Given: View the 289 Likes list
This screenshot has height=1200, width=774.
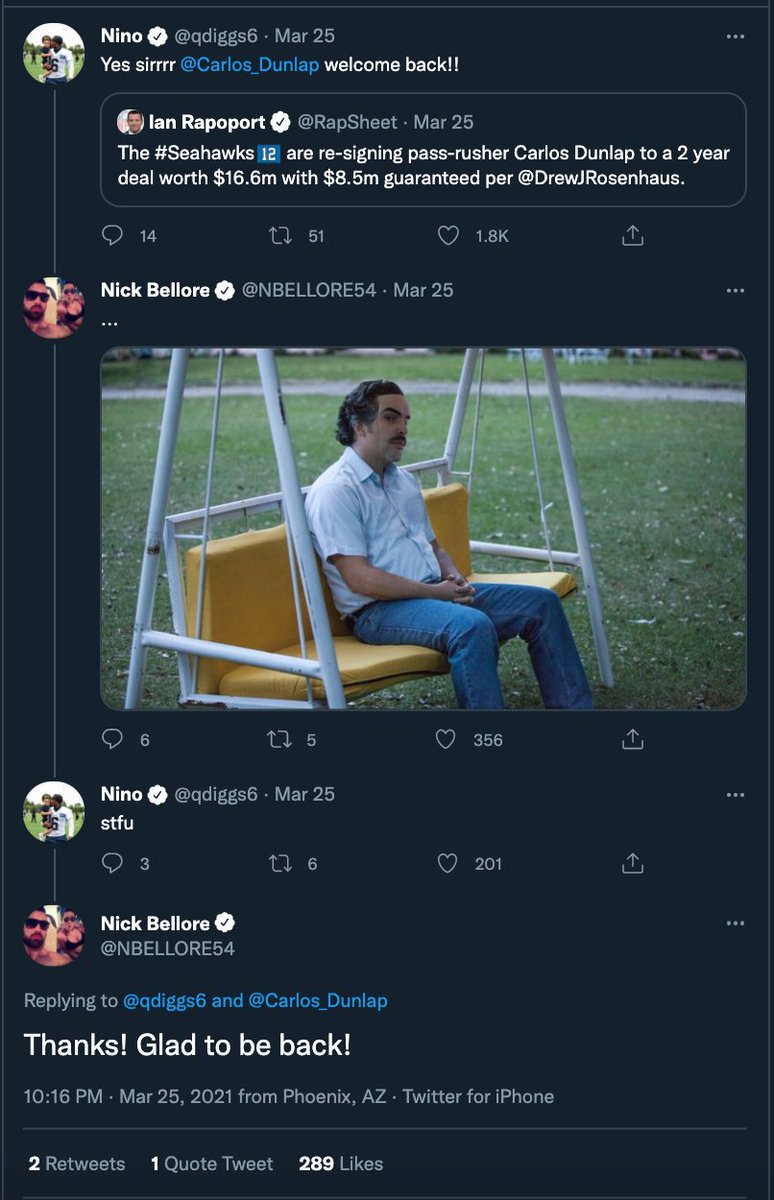Looking at the screenshot, I should (341, 1164).
